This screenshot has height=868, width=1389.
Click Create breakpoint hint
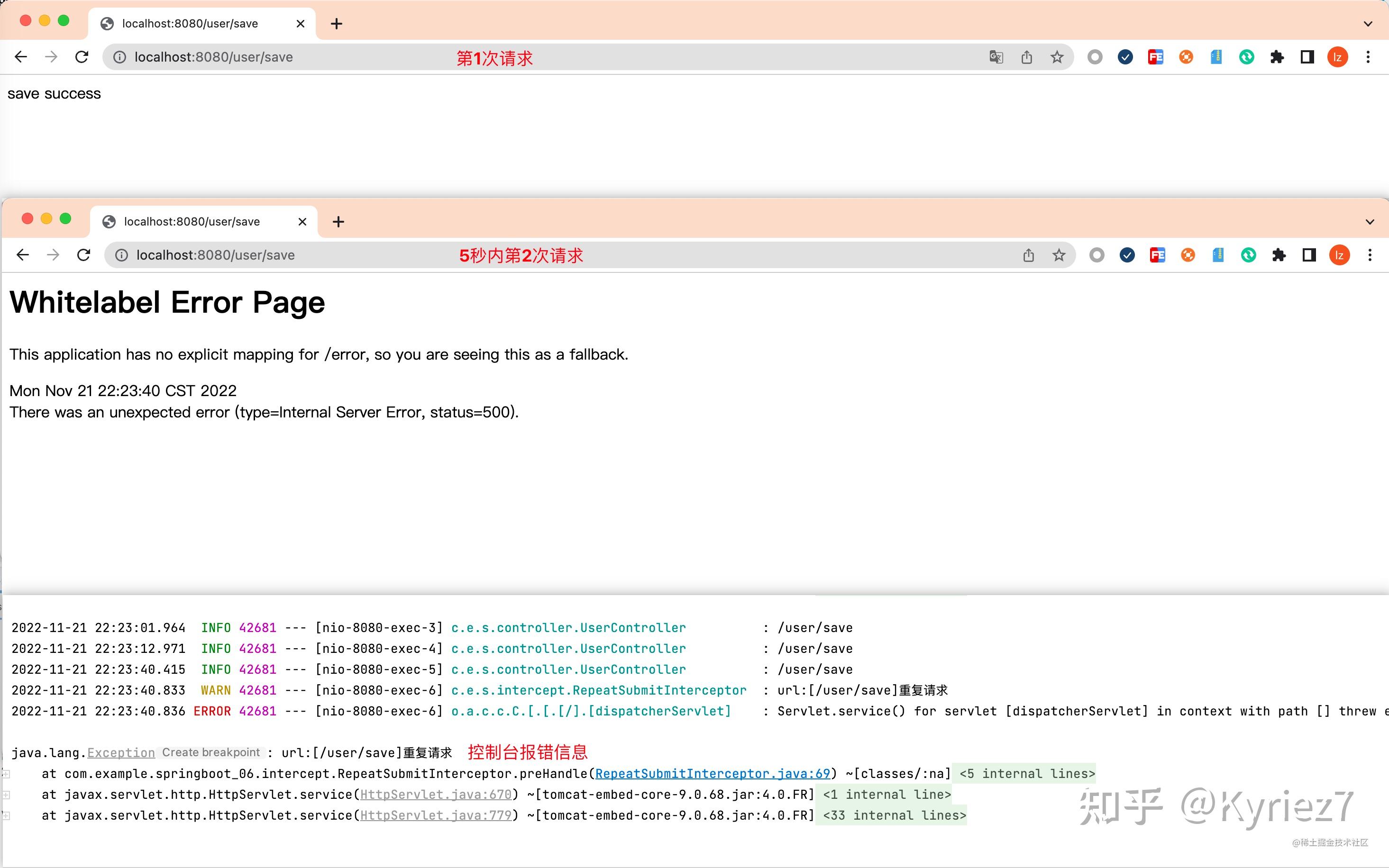[211, 752]
